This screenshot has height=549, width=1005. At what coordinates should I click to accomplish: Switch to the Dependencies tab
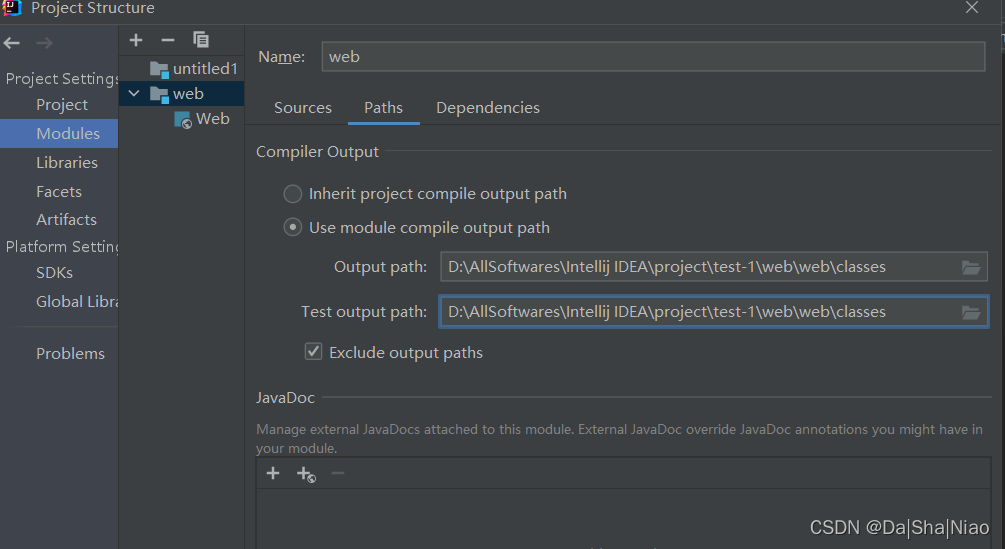[488, 108]
